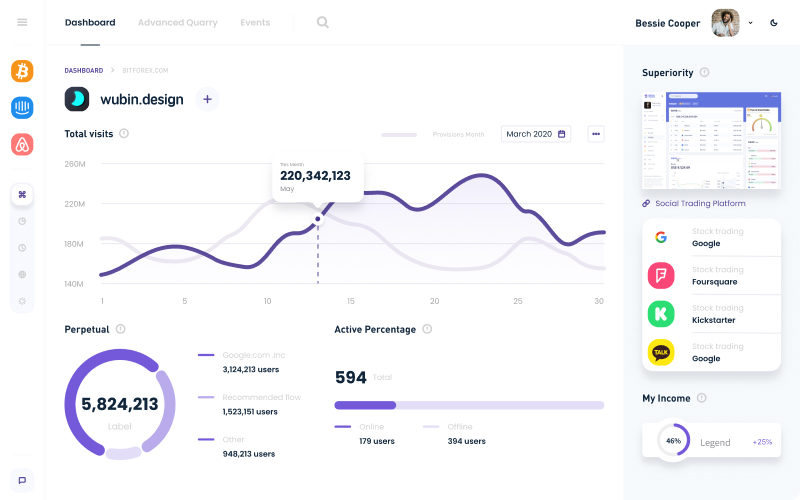800x500 pixels.
Task: Go to the Events tab
Action: [255, 22]
